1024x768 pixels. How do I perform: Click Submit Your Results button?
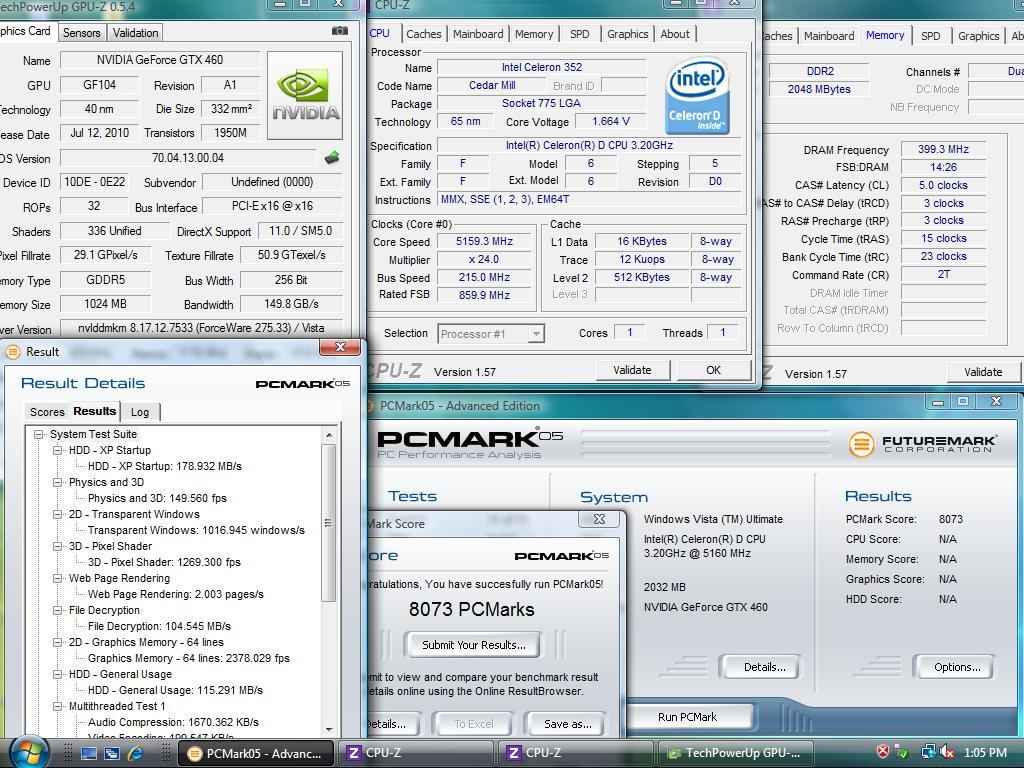click(473, 645)
